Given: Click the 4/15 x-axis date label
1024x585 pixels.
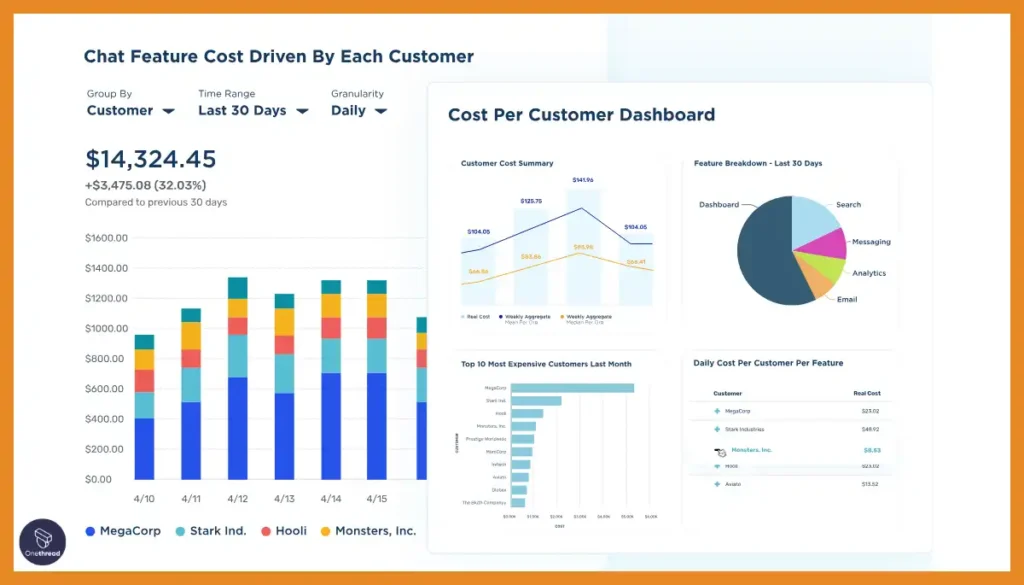Looking at the screenshot, I should click(377, 499).
